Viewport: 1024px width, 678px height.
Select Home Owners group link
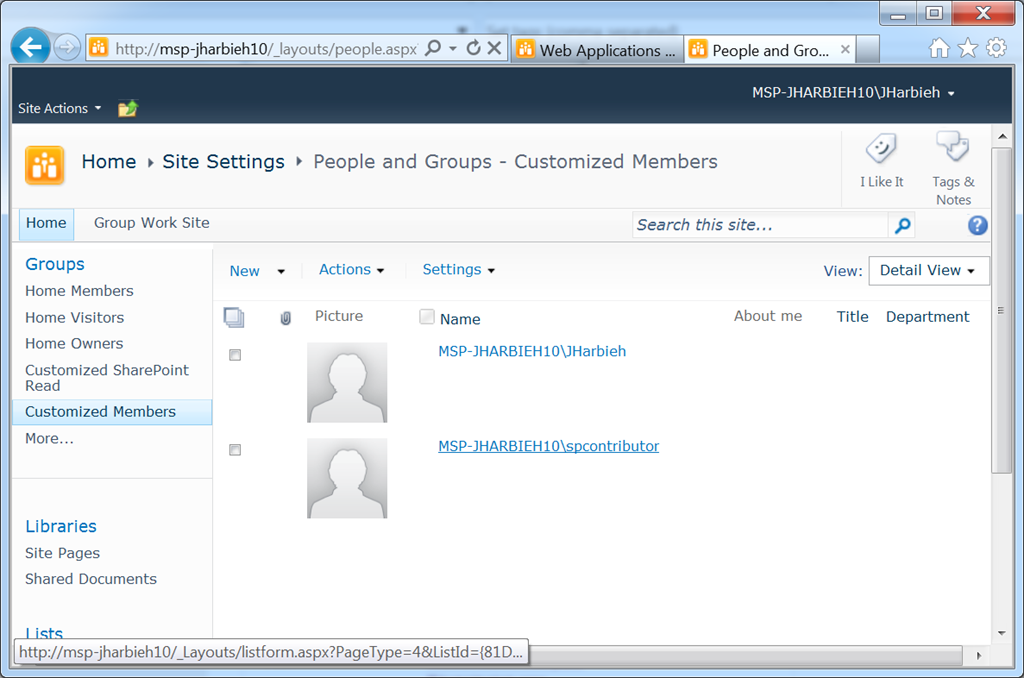tap(74, 343)
